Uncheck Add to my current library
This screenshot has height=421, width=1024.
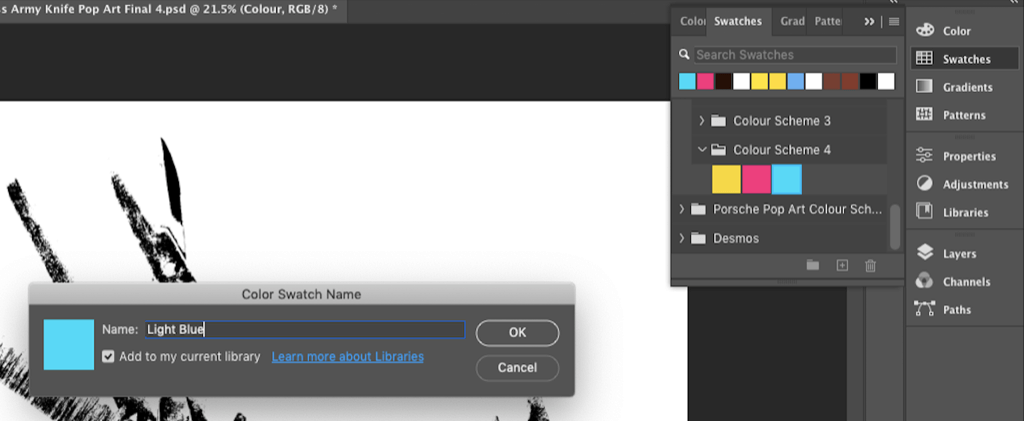(108, 357)
